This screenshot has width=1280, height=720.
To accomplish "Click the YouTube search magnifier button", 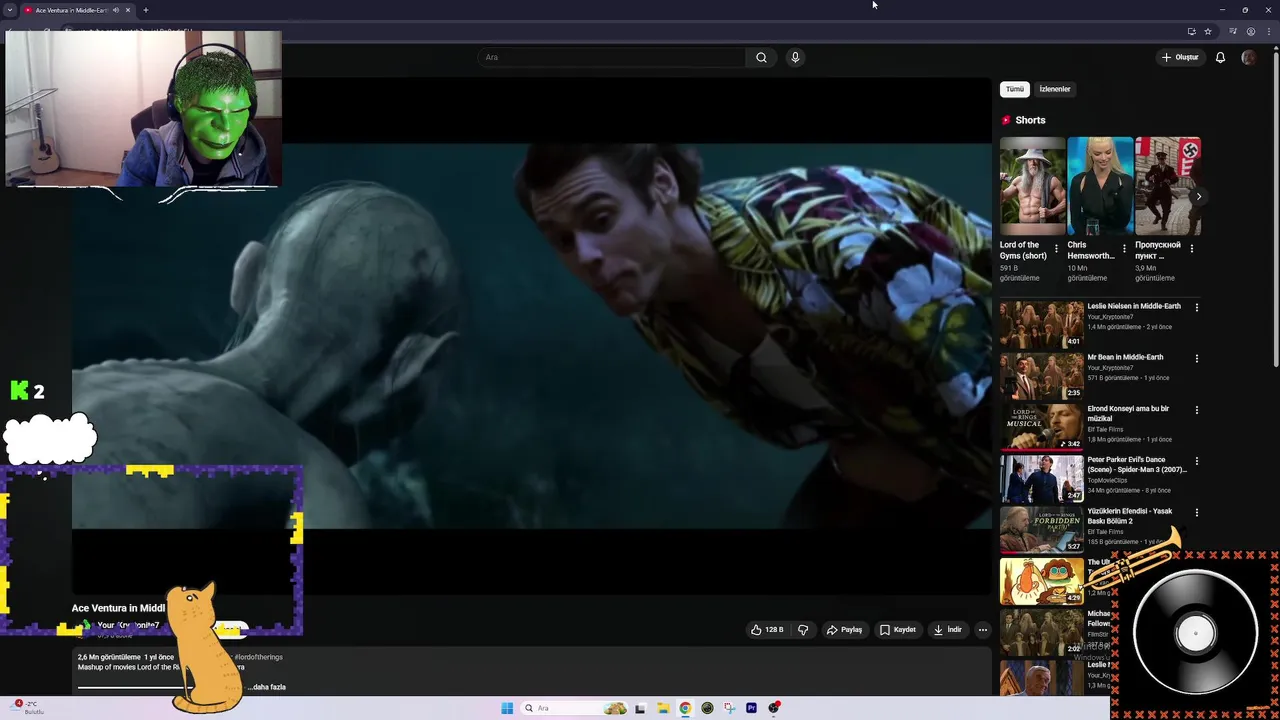I will tap(761, 57).
